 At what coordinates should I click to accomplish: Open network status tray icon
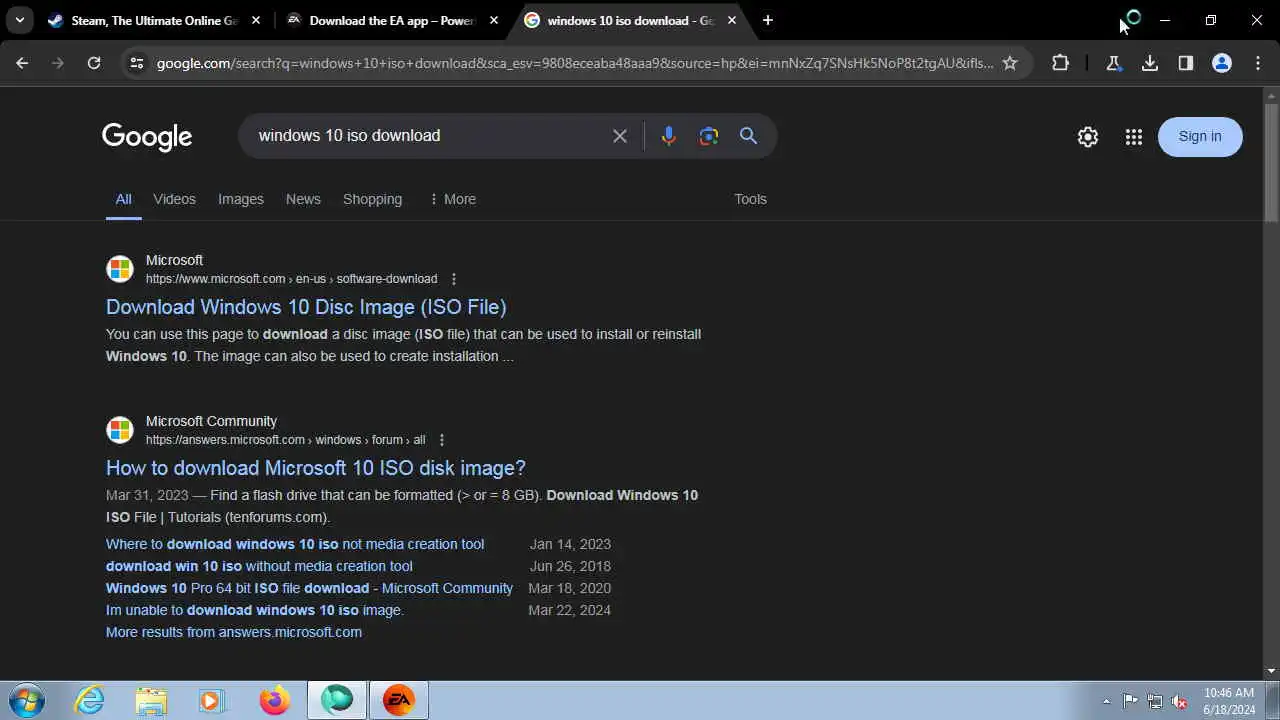pyautogui.click(x=1155, y=701)
